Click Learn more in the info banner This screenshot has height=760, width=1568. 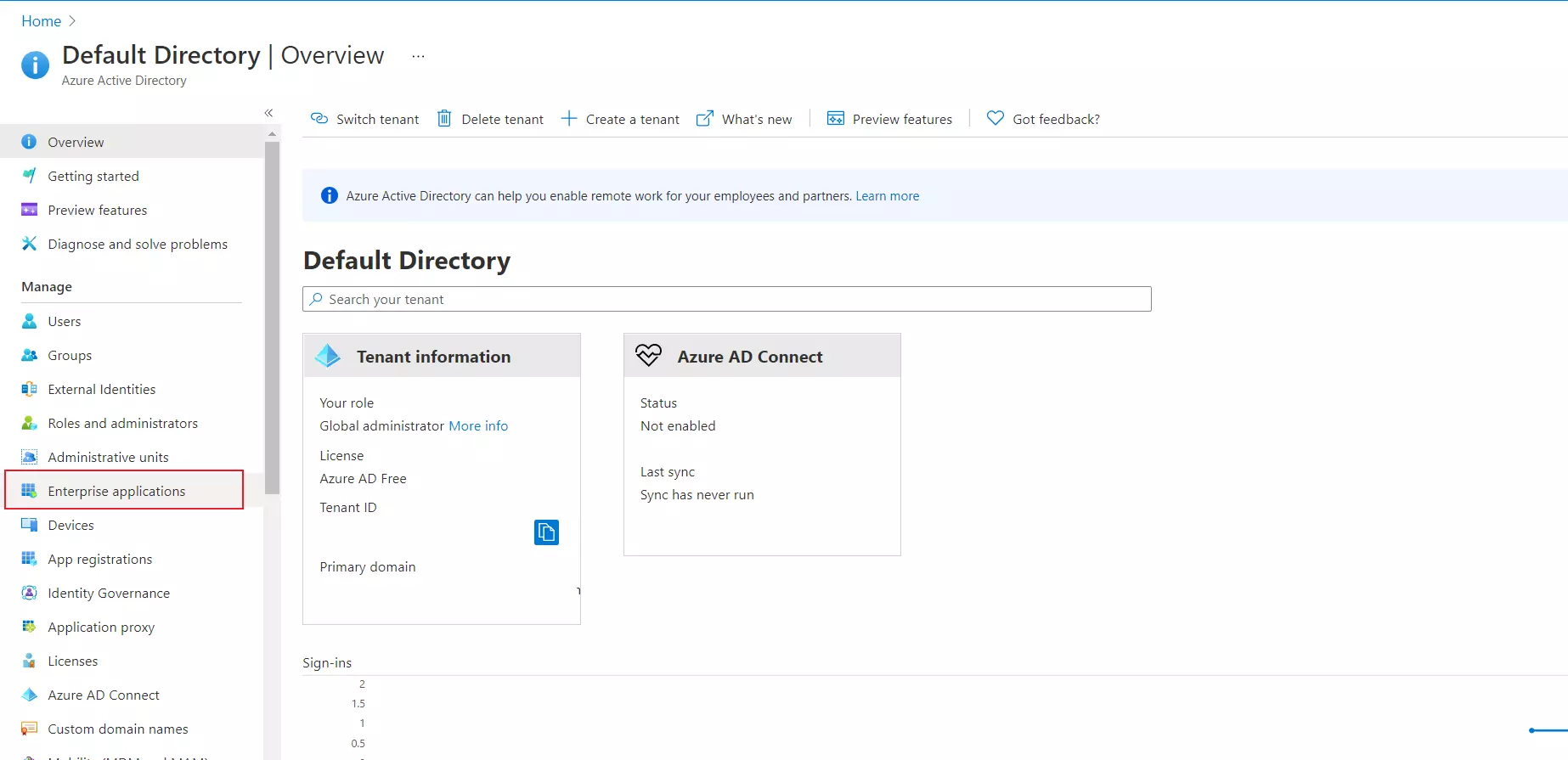(x=887, y=196)
